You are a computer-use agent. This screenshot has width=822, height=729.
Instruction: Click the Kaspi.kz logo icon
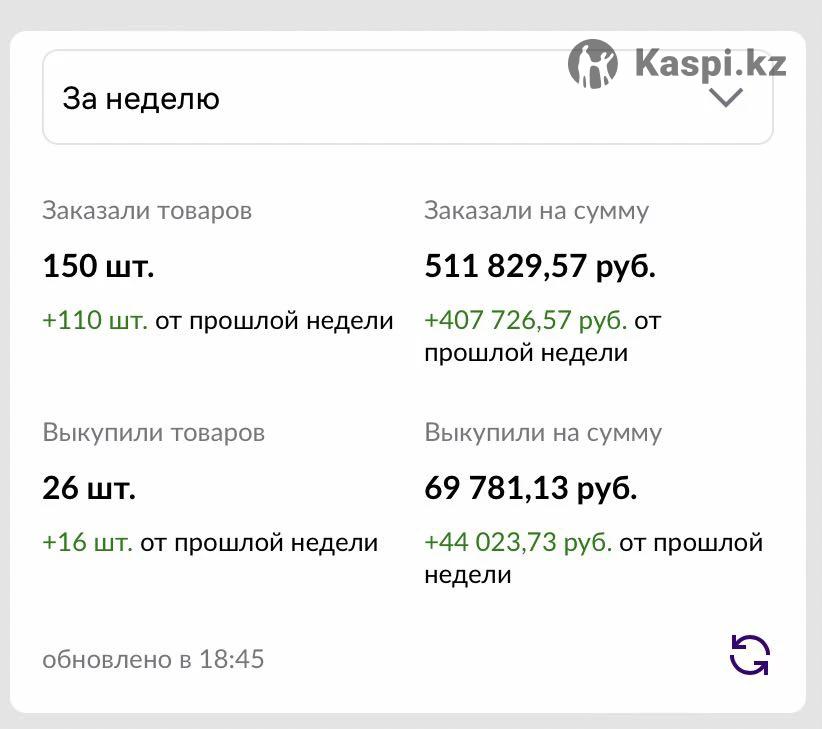(593, 64)
